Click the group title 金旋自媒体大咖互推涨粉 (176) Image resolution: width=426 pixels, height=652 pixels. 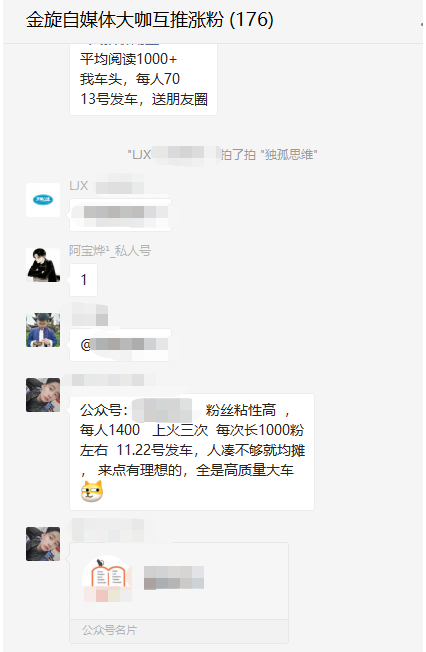point(150,20)
